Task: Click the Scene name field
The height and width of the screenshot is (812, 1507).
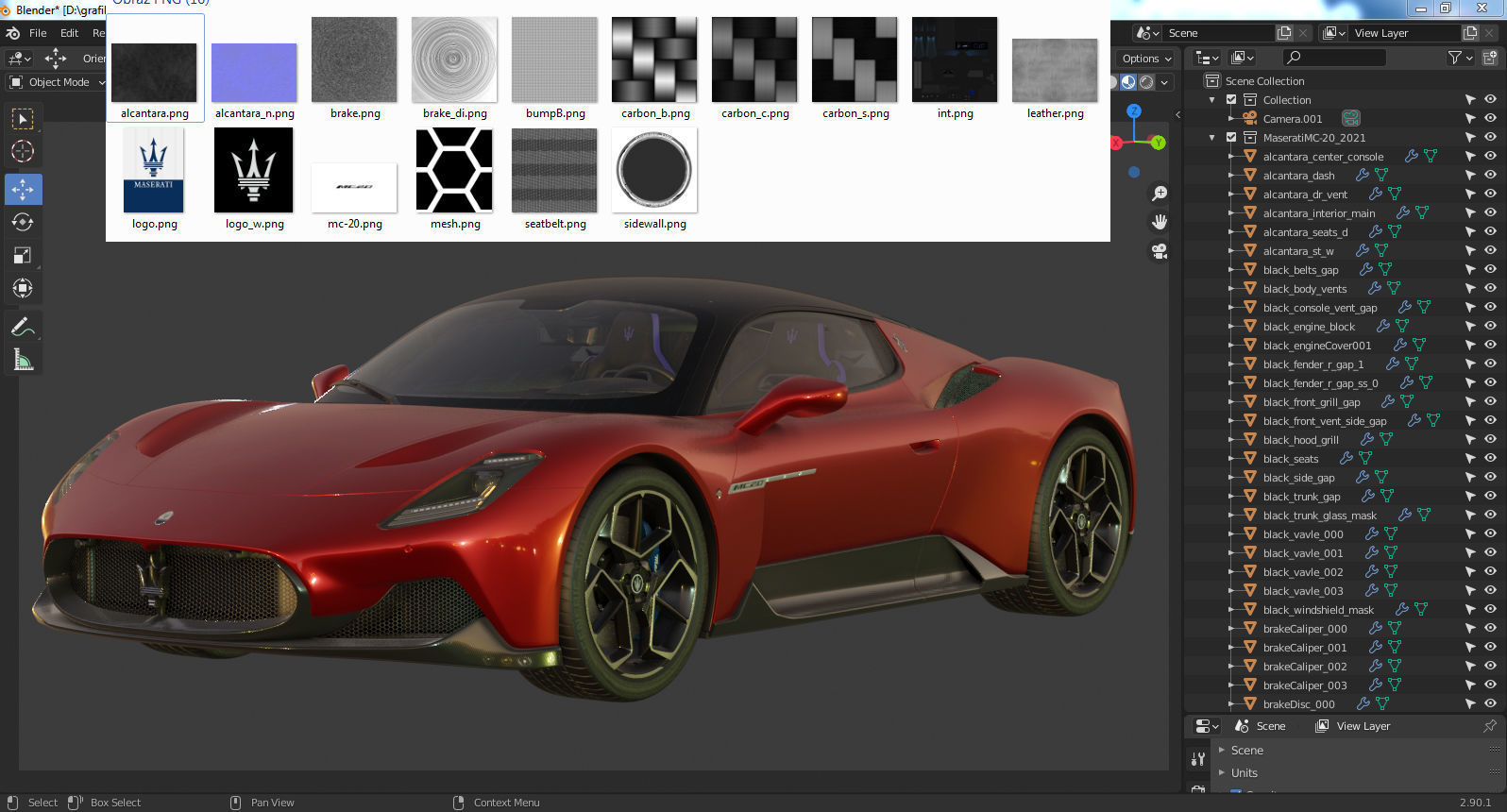Action: [1219, 33]
